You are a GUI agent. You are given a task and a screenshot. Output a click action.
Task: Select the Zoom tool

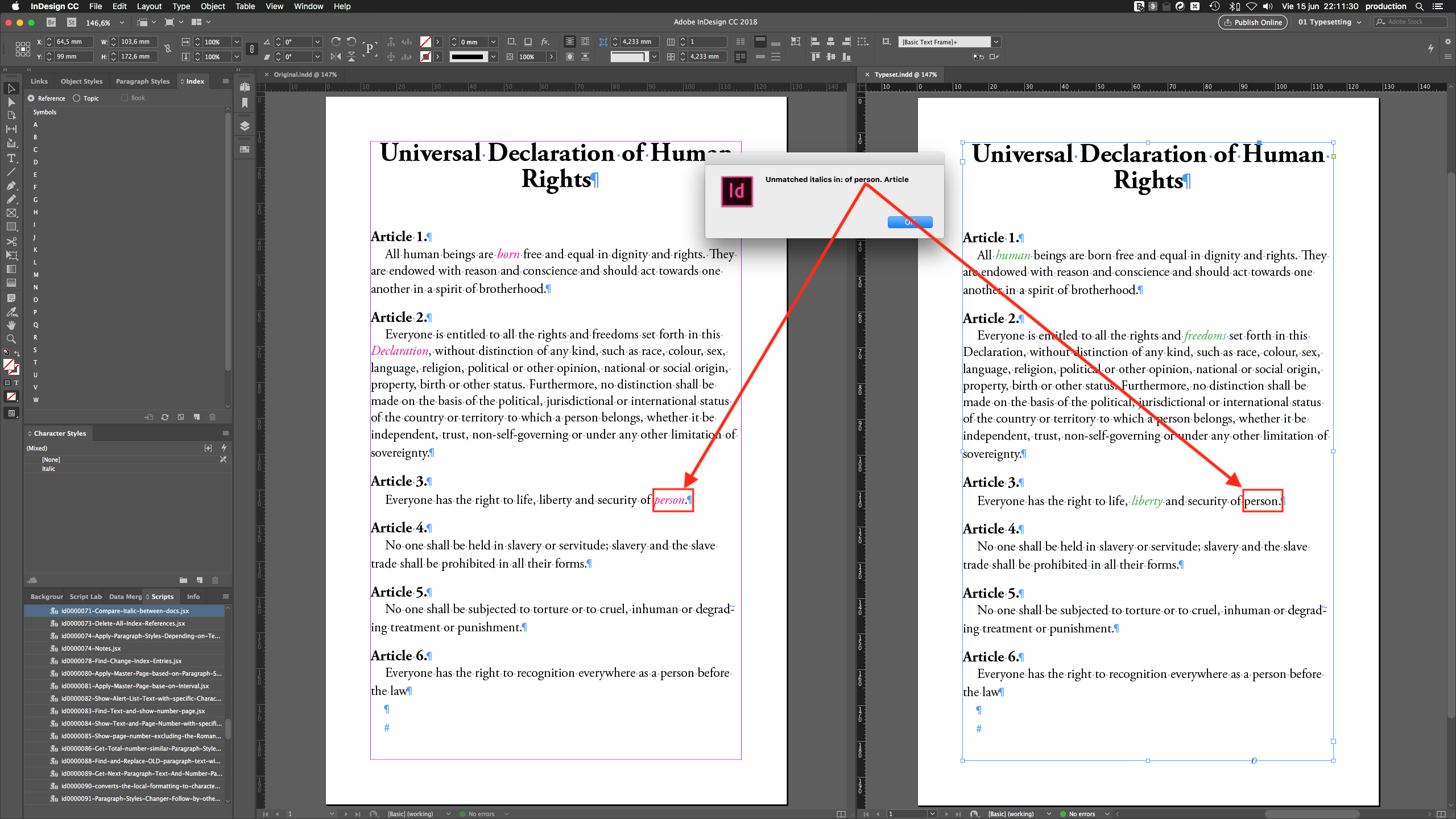coord(11,339)
